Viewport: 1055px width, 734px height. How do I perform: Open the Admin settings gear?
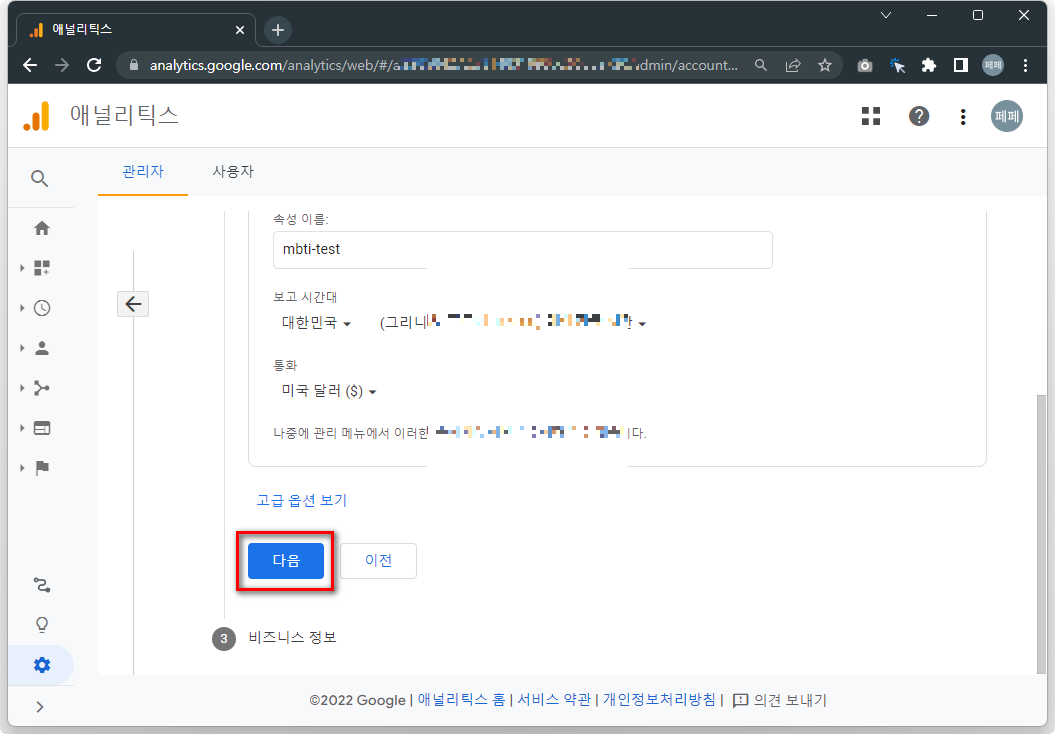(41, 663)
